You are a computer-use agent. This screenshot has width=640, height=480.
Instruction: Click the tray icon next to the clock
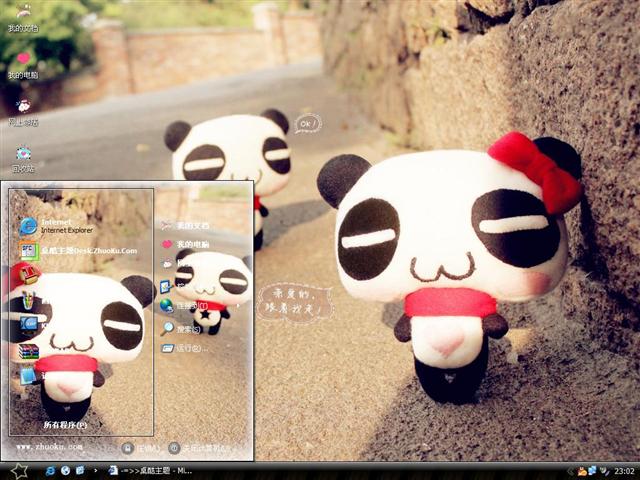click(604, 471)
